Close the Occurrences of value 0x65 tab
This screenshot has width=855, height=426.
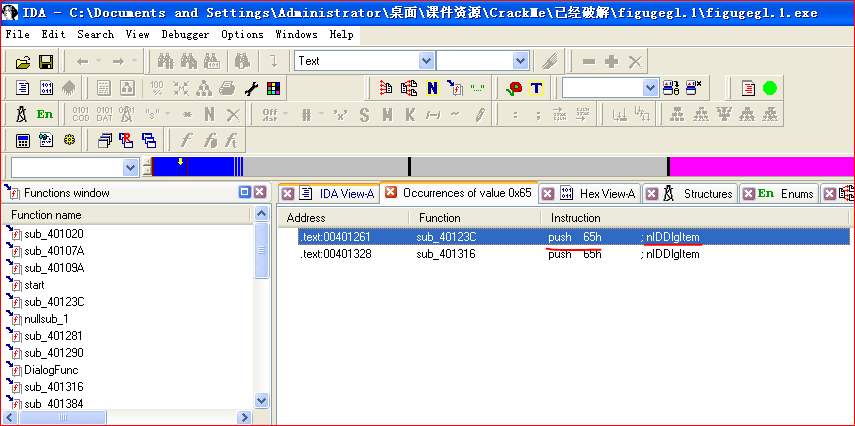(x=390, y=193)
